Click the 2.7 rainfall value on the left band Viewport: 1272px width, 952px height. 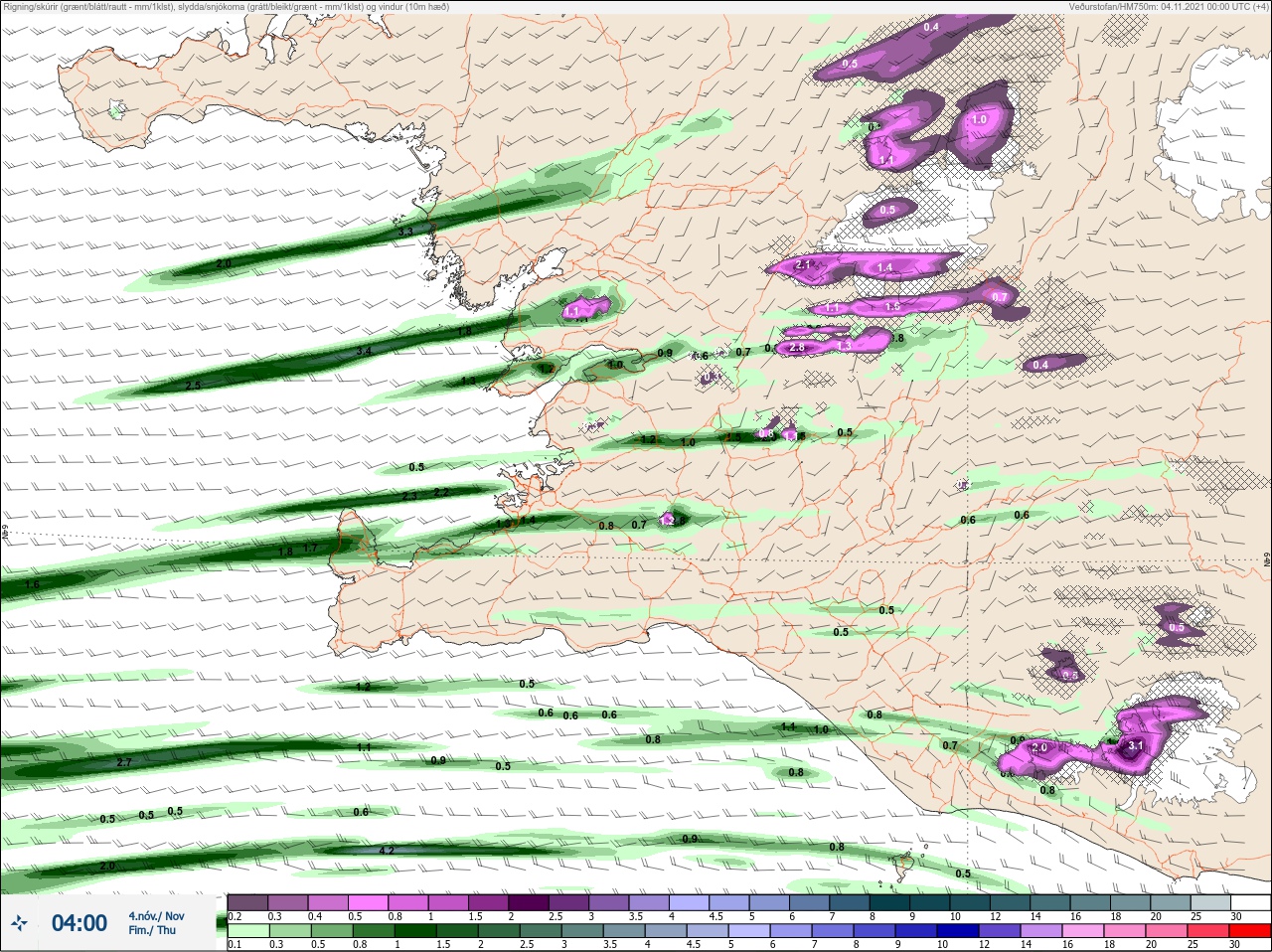tap(124, 762)
